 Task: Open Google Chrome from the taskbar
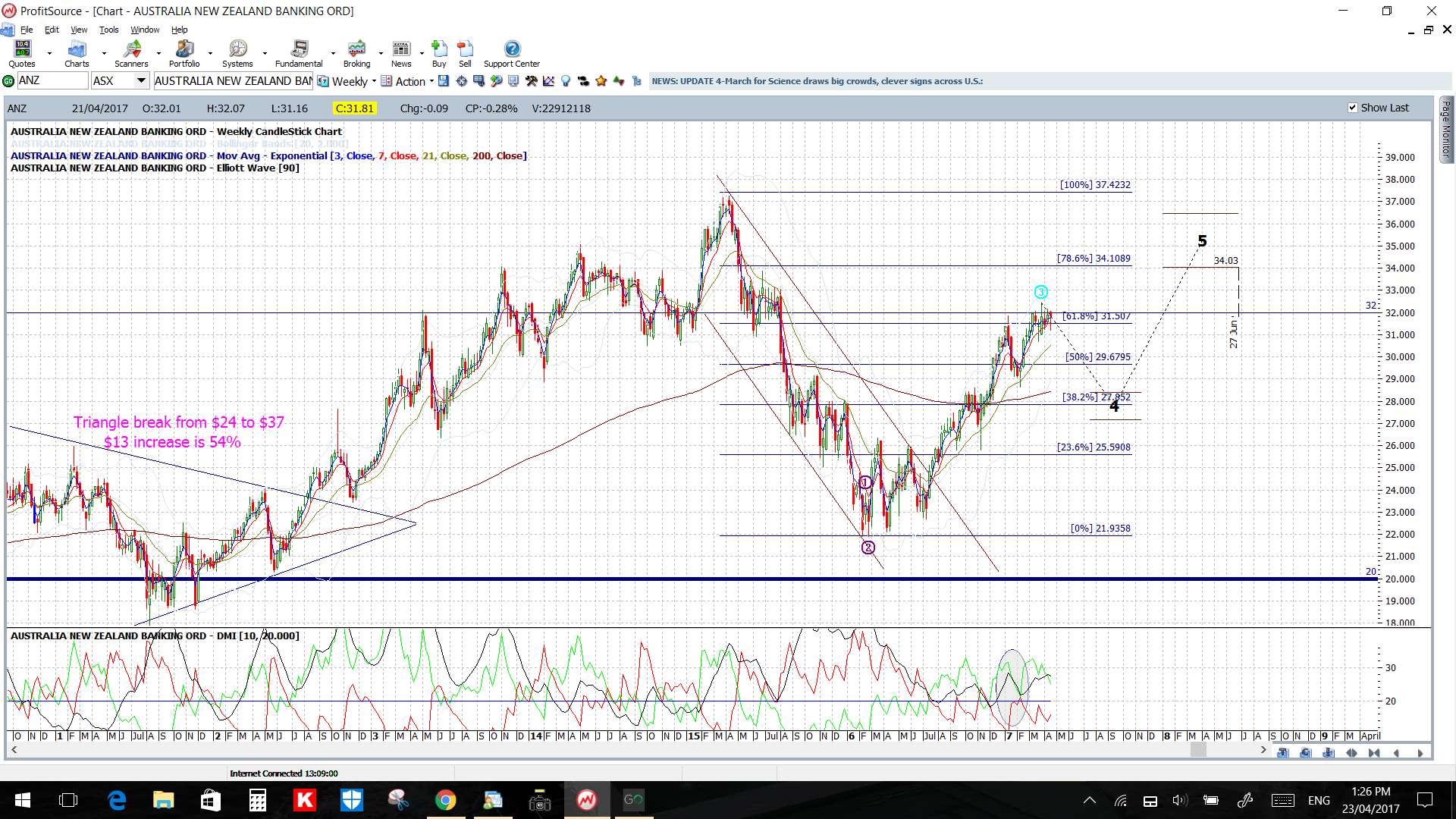point(445,800)
